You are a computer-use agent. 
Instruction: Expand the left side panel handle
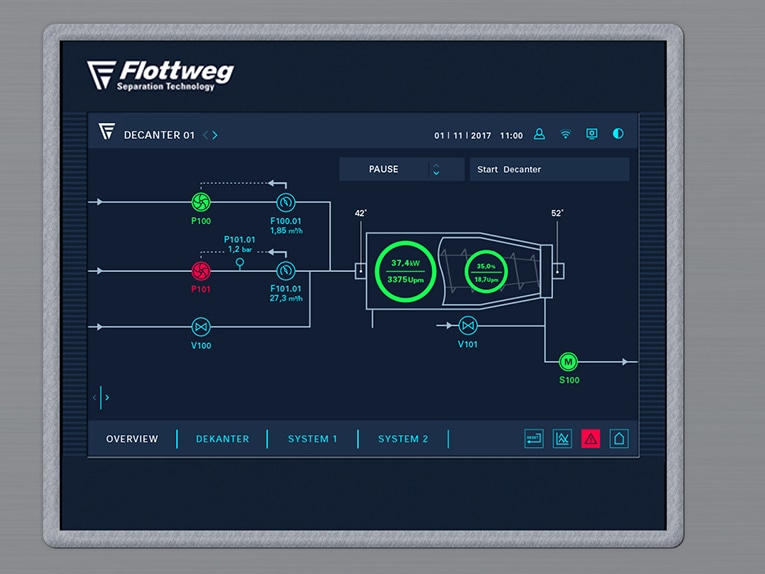tap(101, 397)
